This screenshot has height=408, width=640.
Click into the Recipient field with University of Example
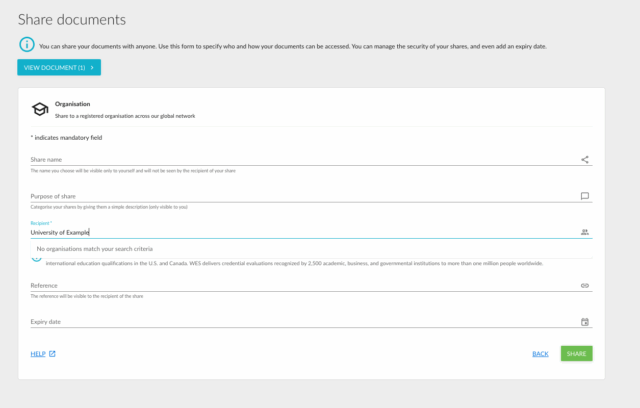click(x=300, y=232)
